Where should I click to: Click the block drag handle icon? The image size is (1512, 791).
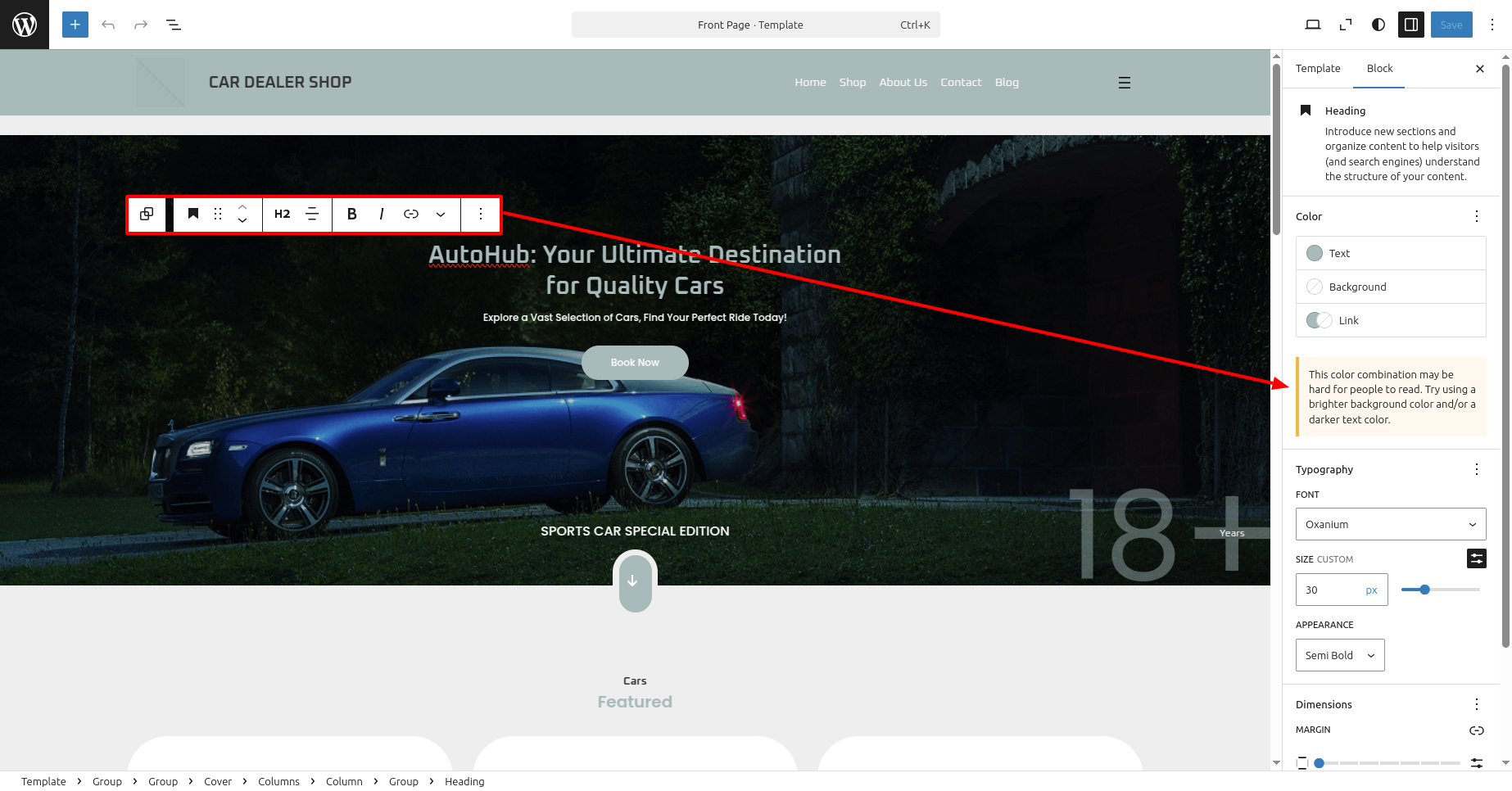(x=218, y=214)
